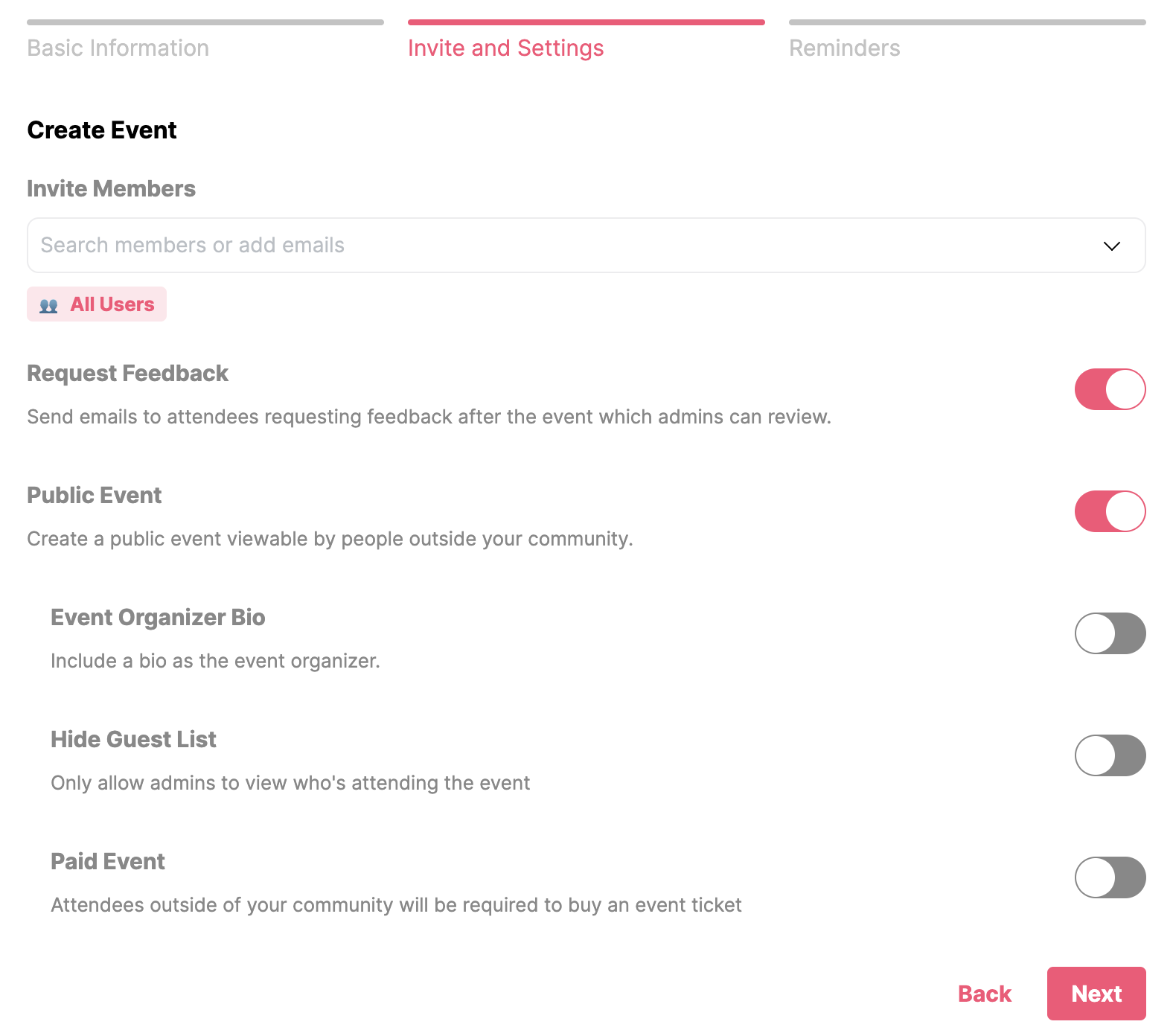Click the gray progress bar above Basic Information
The height and width of the screenshot is (1036, 1173).
(205, 22)
